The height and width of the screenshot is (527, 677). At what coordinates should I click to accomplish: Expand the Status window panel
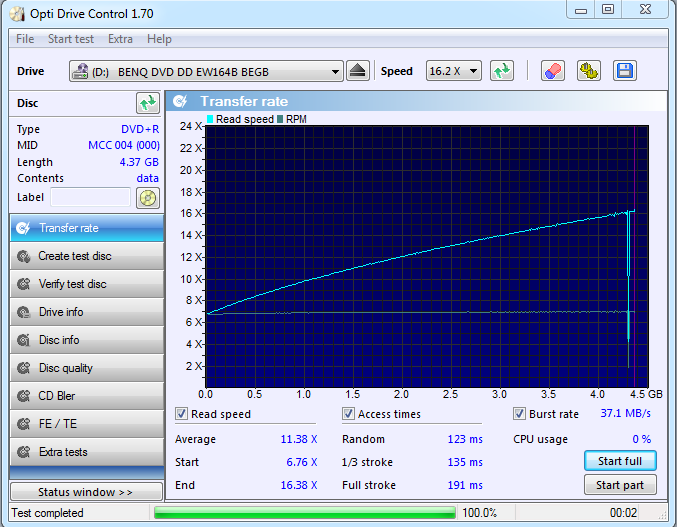tap(86, 492)
